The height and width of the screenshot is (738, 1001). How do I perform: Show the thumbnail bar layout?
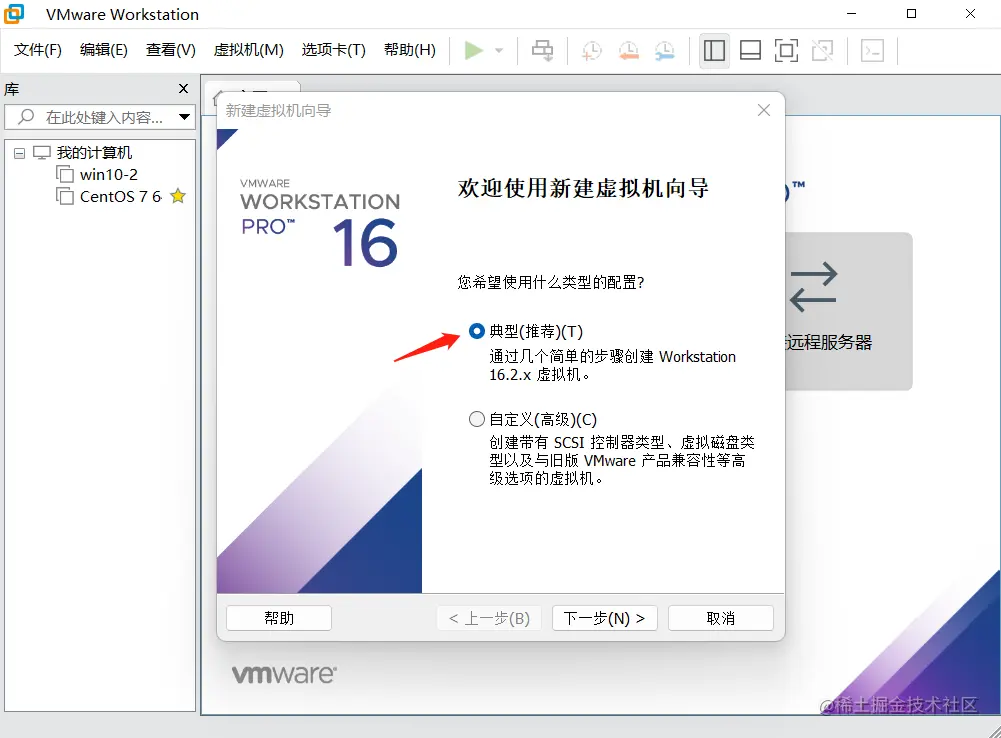coord(750,50)
